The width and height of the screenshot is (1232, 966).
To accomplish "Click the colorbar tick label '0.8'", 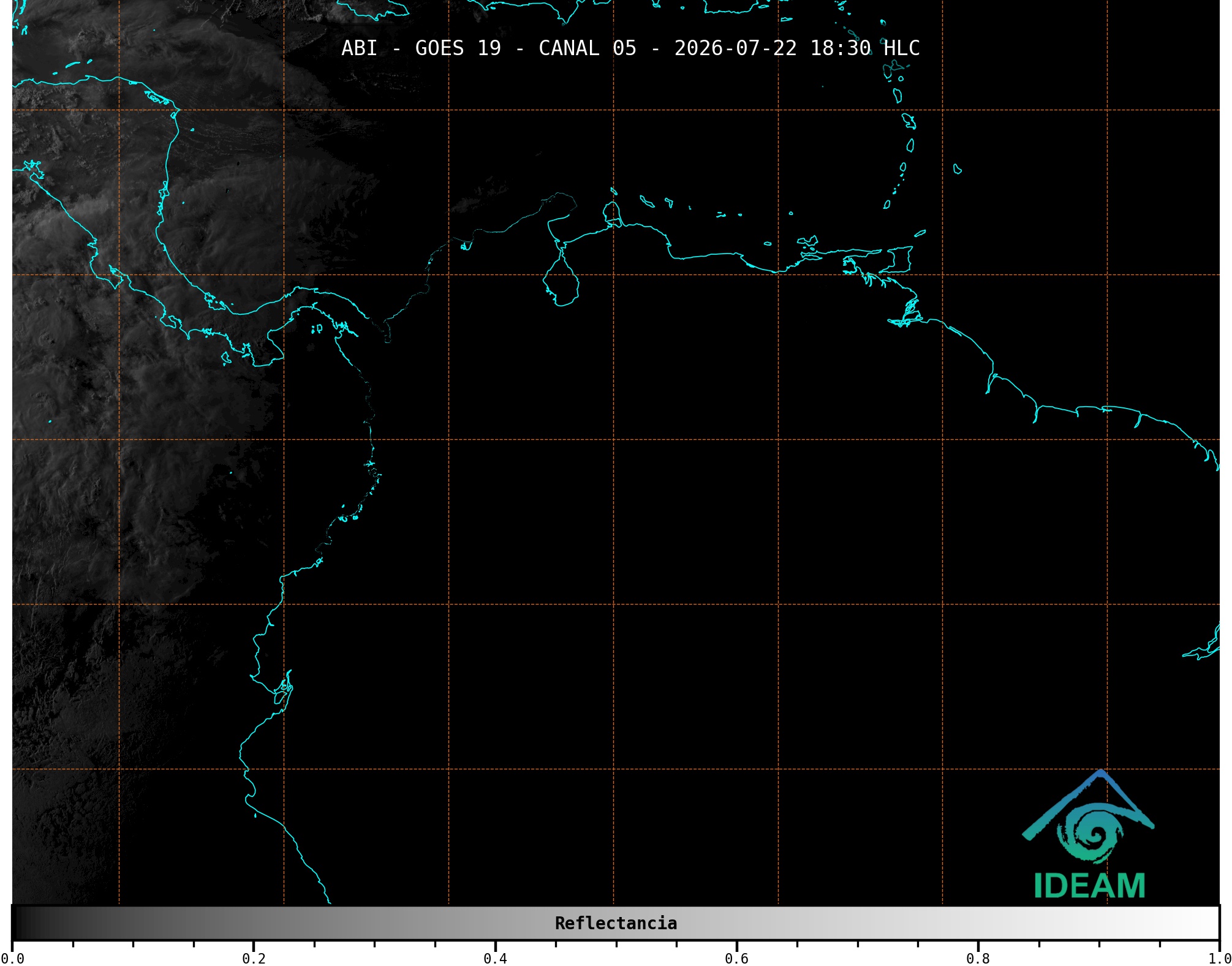I will point(978,959).
